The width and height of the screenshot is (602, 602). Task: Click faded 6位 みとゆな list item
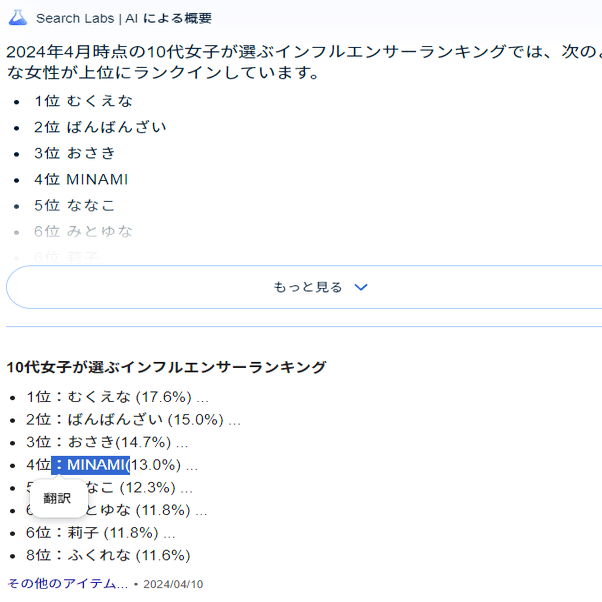(x=83, y=232)
